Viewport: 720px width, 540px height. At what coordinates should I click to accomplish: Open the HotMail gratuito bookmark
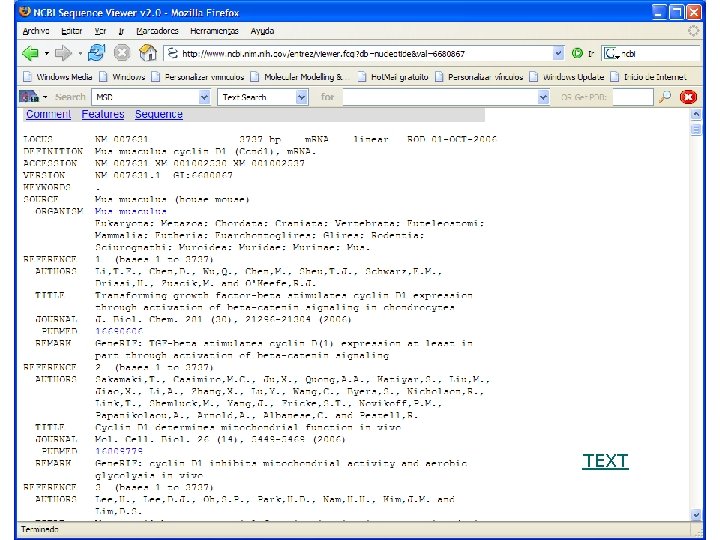coord(393,77)
